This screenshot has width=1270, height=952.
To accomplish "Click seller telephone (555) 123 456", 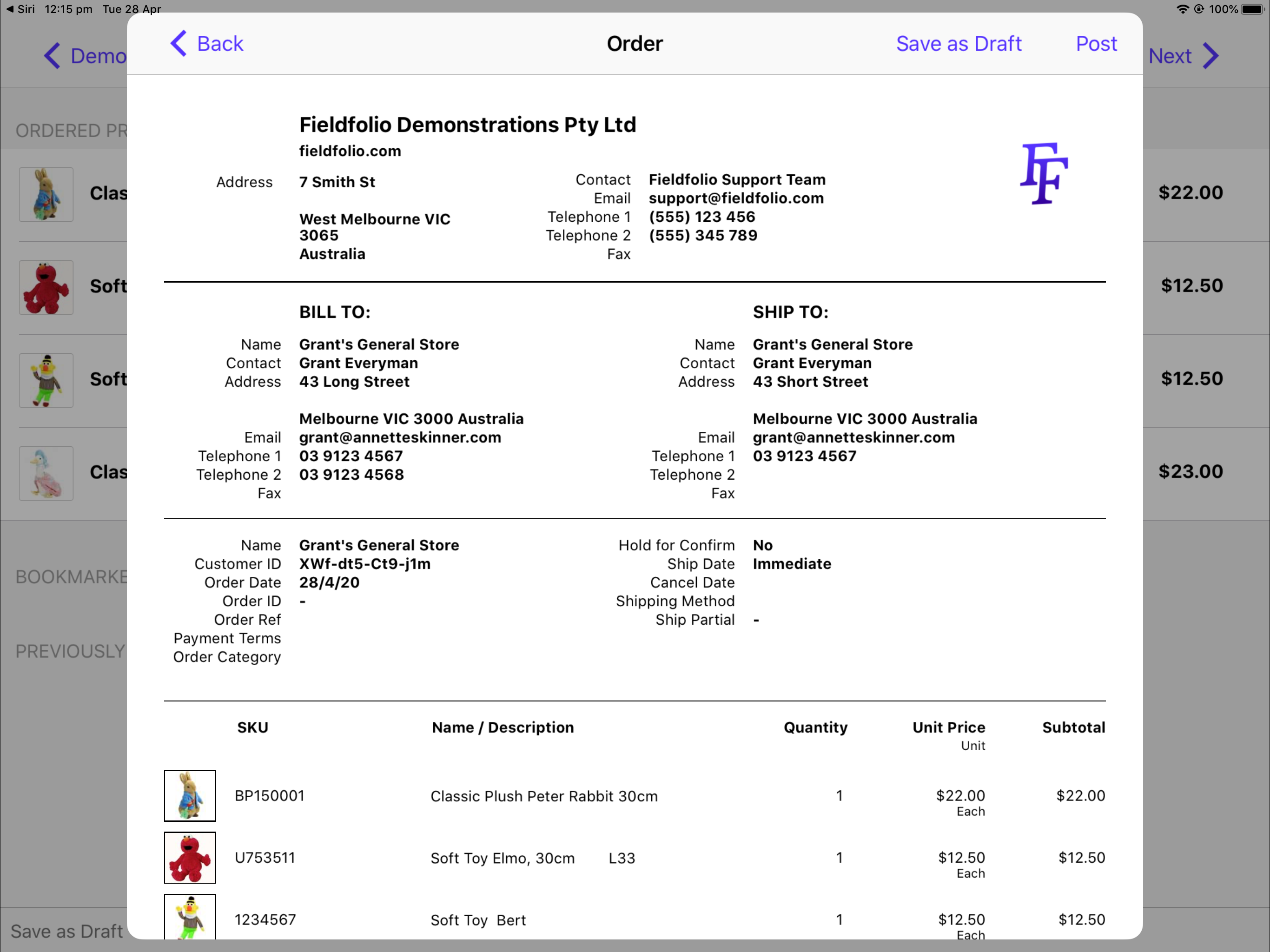I will pyautogui.click(x=701, y=217).
